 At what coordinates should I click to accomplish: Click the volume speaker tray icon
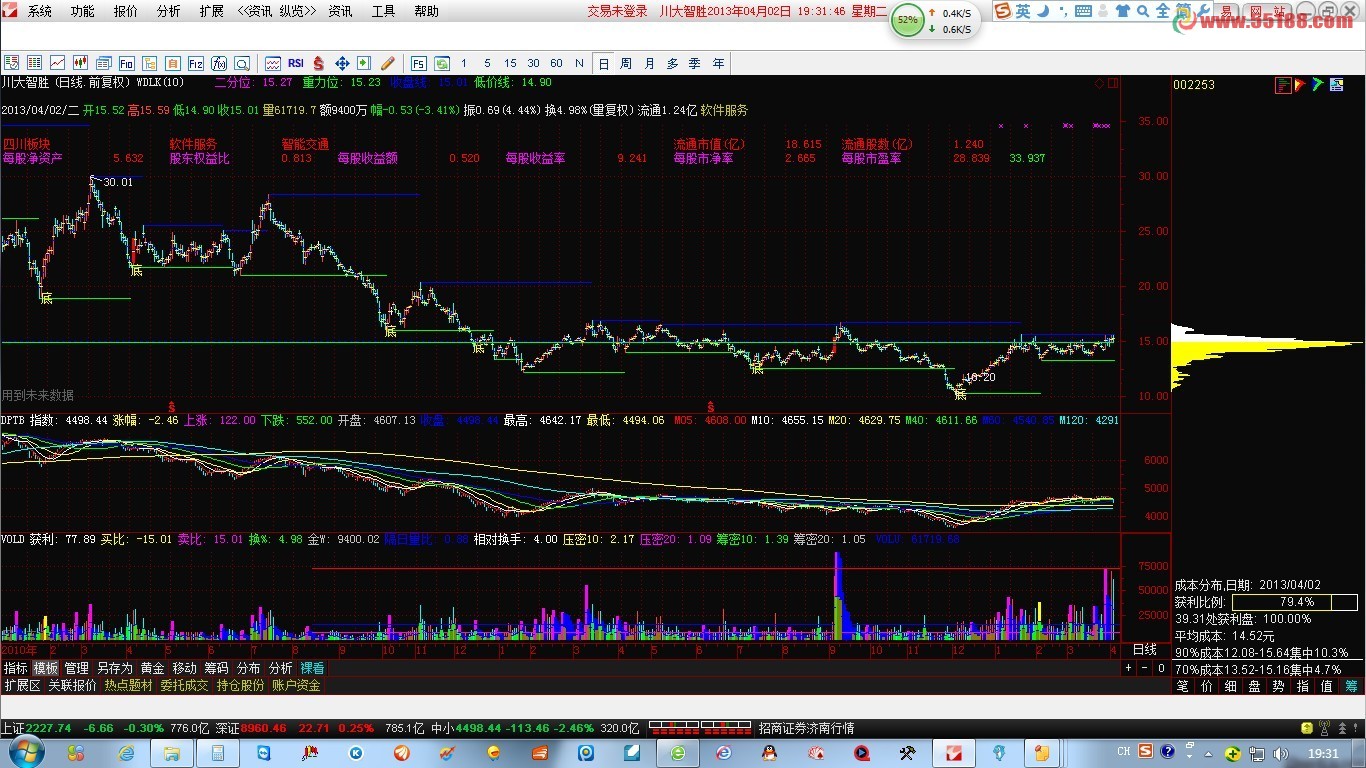[1280, 754]
